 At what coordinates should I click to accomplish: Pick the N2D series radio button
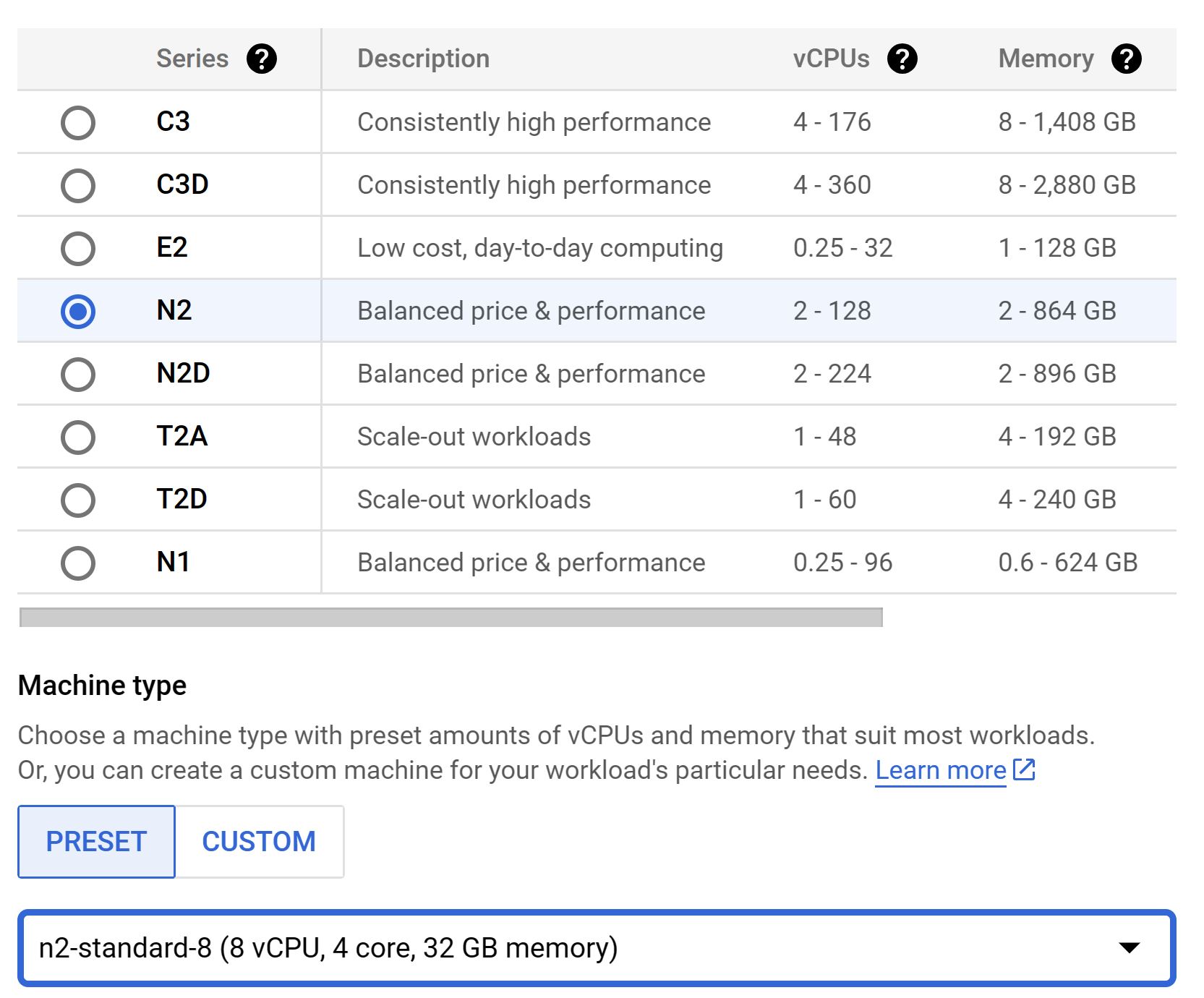pos(78,374)
